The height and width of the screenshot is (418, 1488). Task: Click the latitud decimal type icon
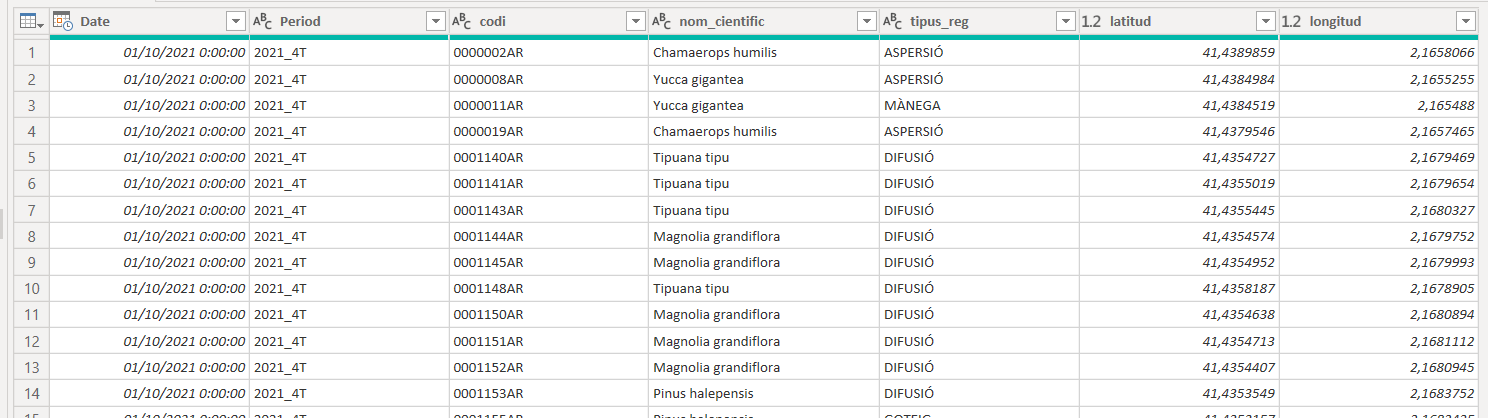[x=1092, y=21]
